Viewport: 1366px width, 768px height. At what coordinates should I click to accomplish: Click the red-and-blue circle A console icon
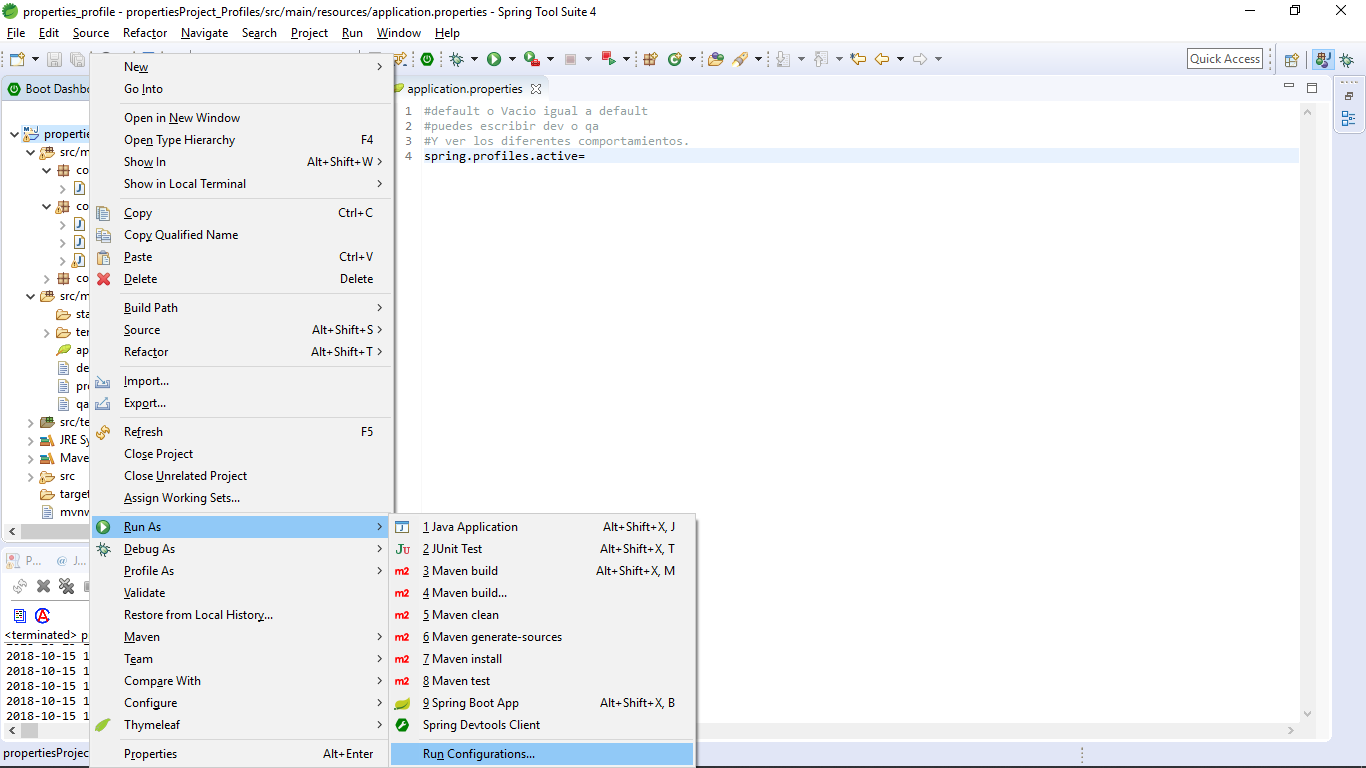pyautogui.click(x=42, y=615)
